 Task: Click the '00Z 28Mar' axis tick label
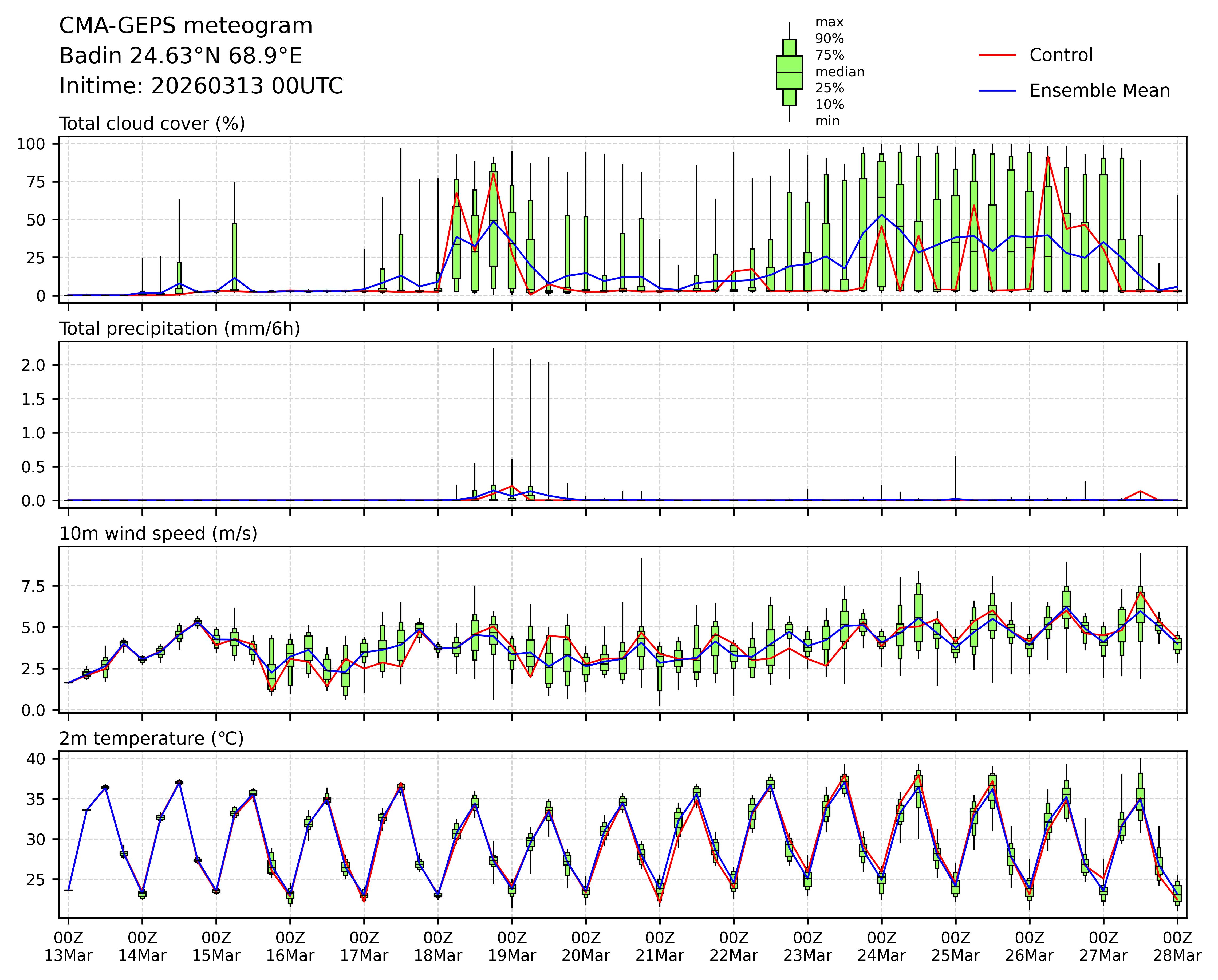pyautogui.click(x=1177, y=947)
